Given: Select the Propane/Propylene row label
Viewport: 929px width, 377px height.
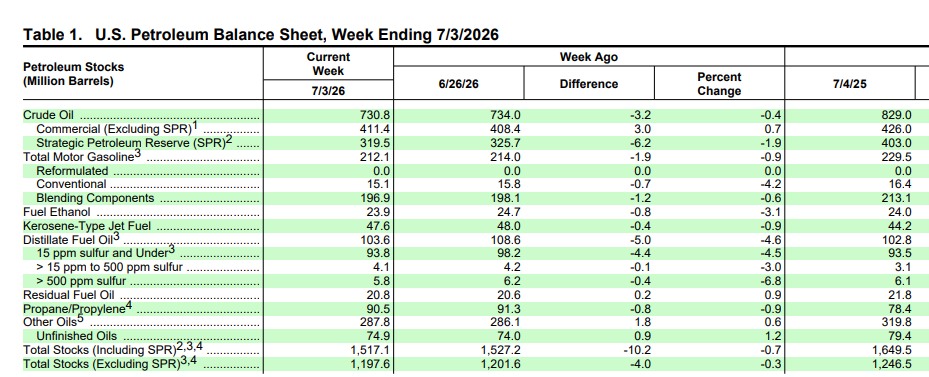Looking at the screenshot, I should coord(77,308).
